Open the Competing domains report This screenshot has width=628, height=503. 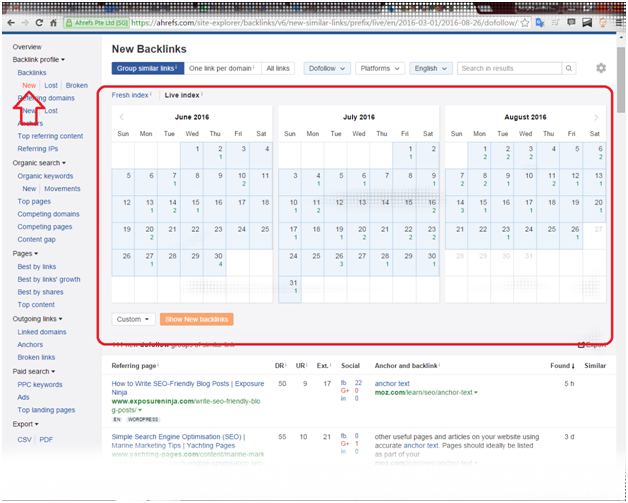[x=48, y=214]
